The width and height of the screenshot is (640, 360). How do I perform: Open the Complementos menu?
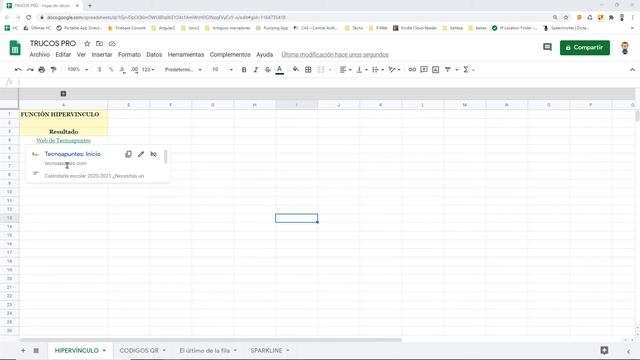click(230, 54)
